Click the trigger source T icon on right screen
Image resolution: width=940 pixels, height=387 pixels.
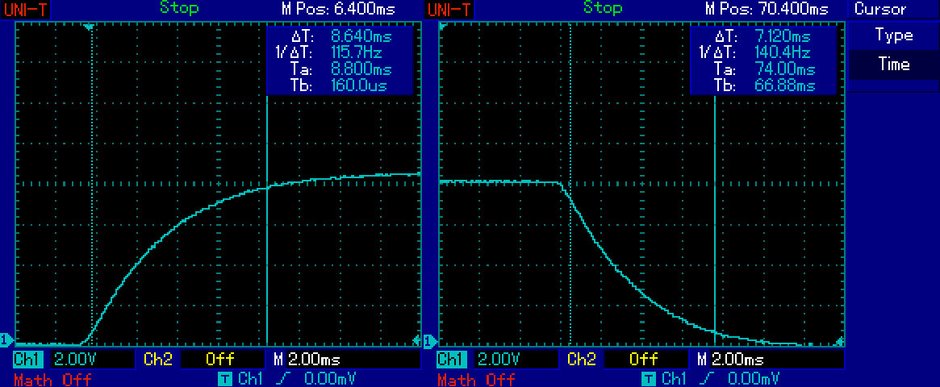(x=649, y=379)
